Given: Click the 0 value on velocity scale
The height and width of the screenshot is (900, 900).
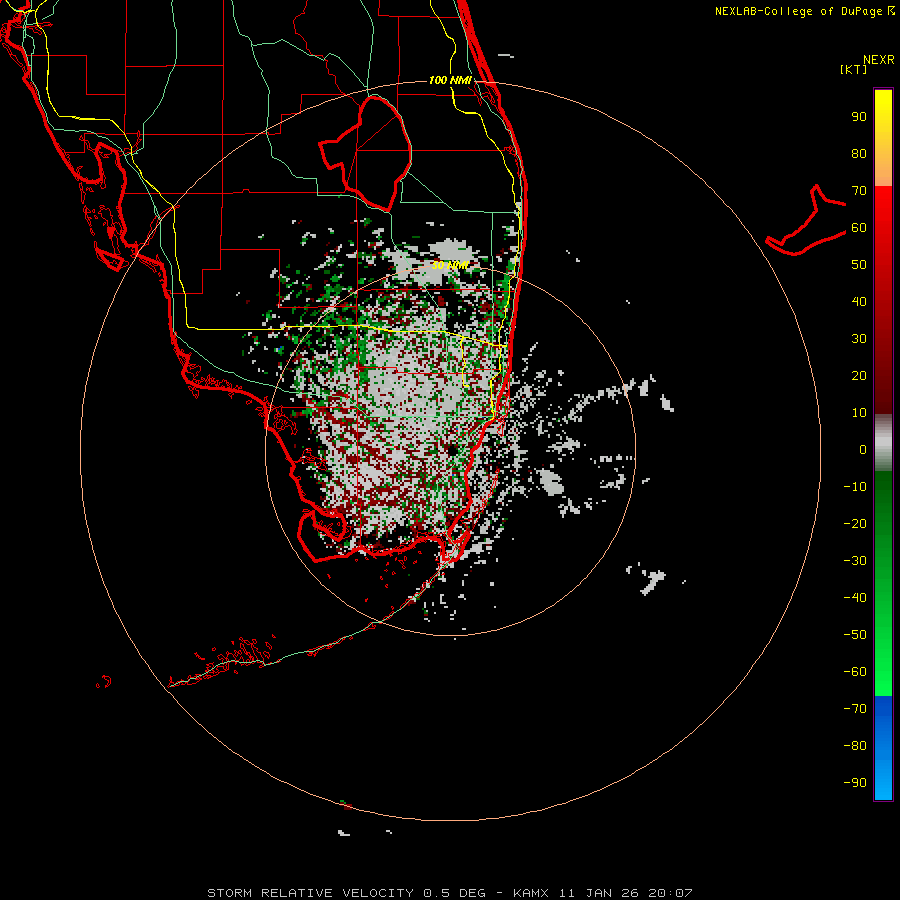Looking at the screenshot, I should point(863,450).
